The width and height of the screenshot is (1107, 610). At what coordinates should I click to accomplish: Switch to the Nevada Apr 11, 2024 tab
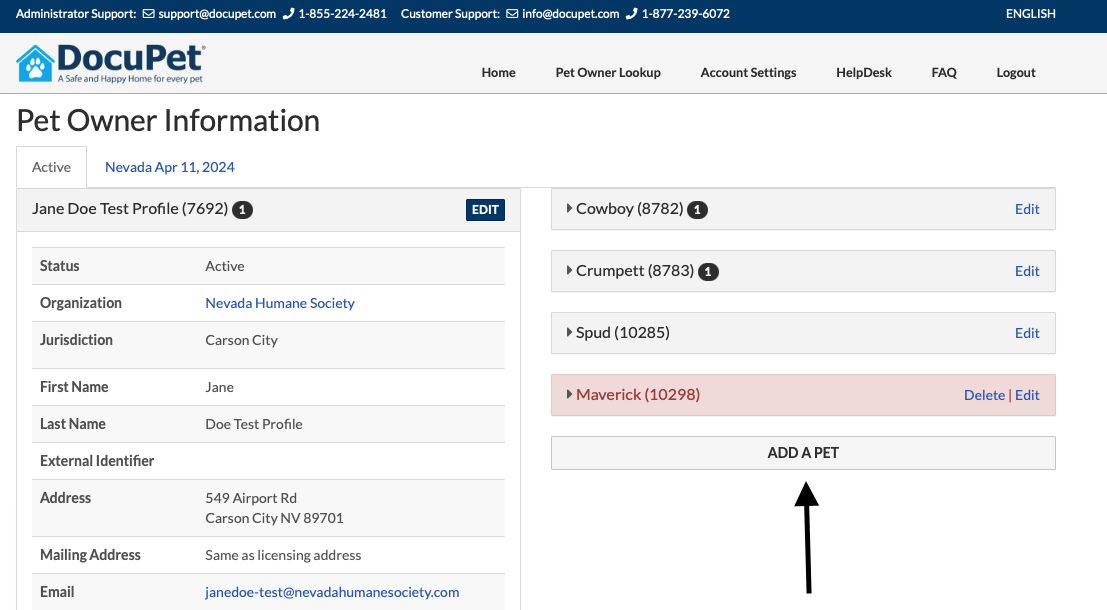pyautogui.click(x=170, y=167)
